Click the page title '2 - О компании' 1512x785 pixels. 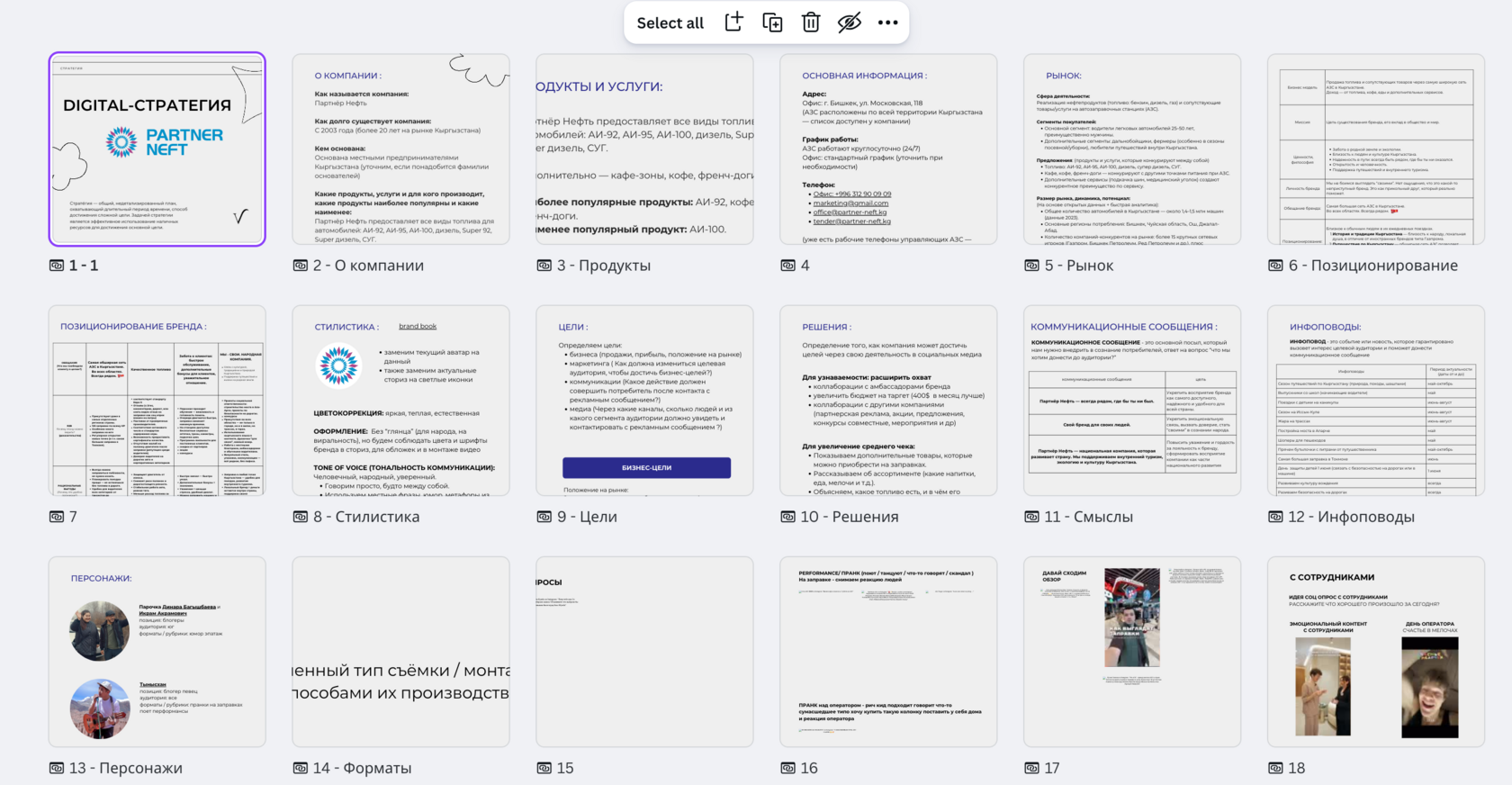(x=368, y=266)
